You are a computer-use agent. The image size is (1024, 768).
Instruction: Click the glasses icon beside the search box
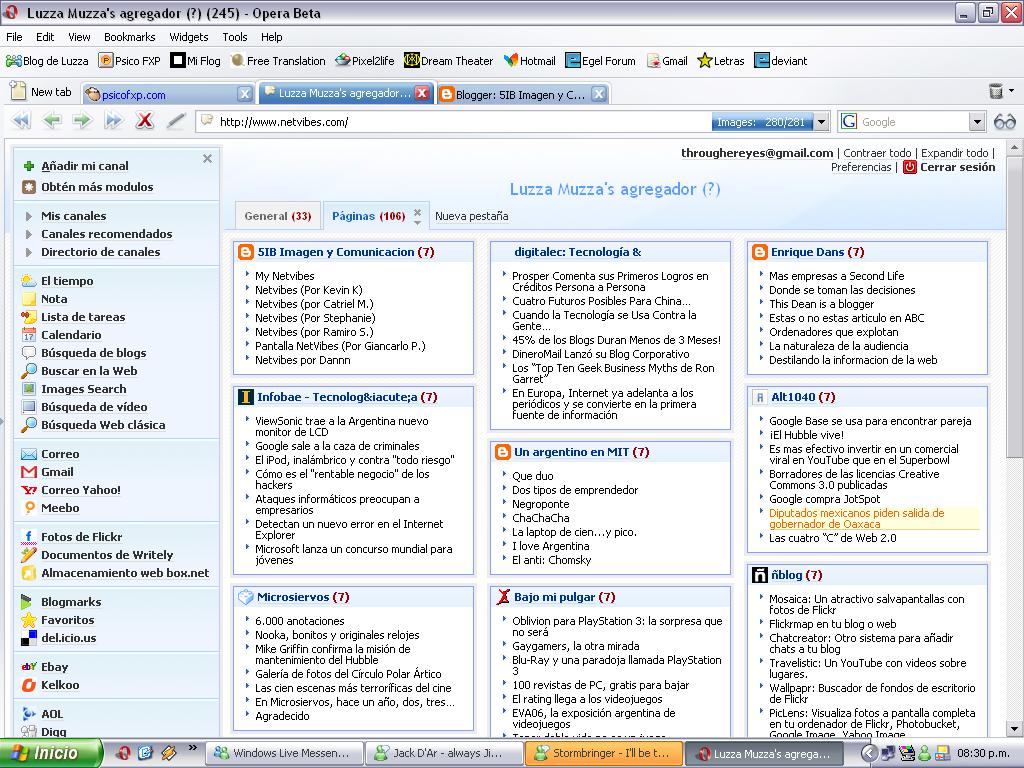point(1004,122)
